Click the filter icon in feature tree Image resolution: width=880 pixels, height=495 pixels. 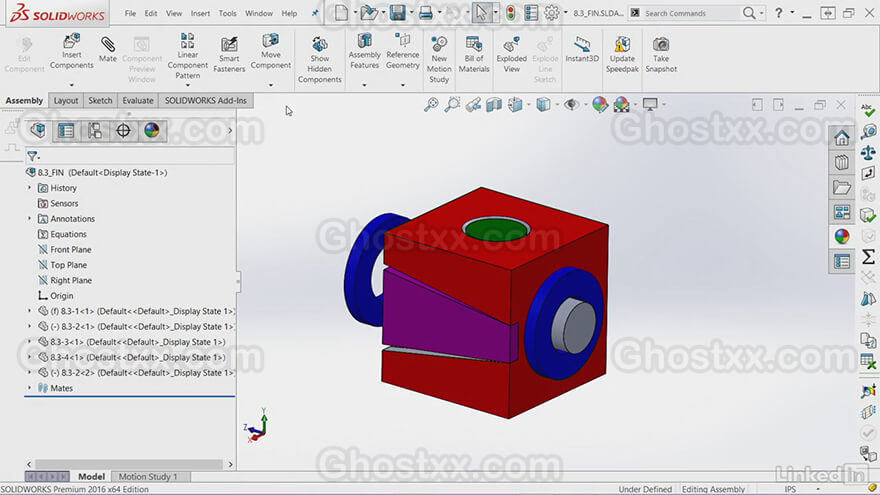coord(33,155)
